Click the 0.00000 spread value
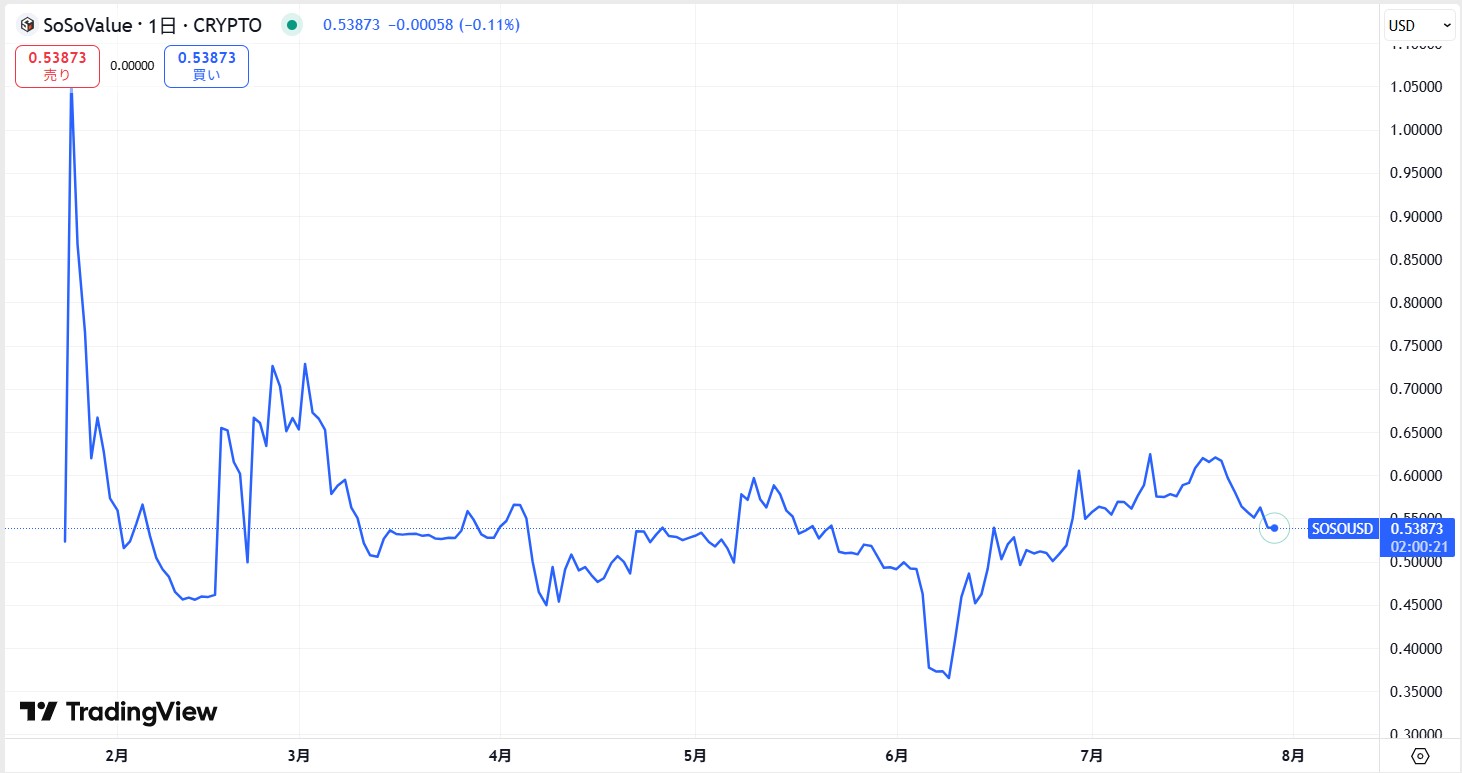 (x=132, y=66)
